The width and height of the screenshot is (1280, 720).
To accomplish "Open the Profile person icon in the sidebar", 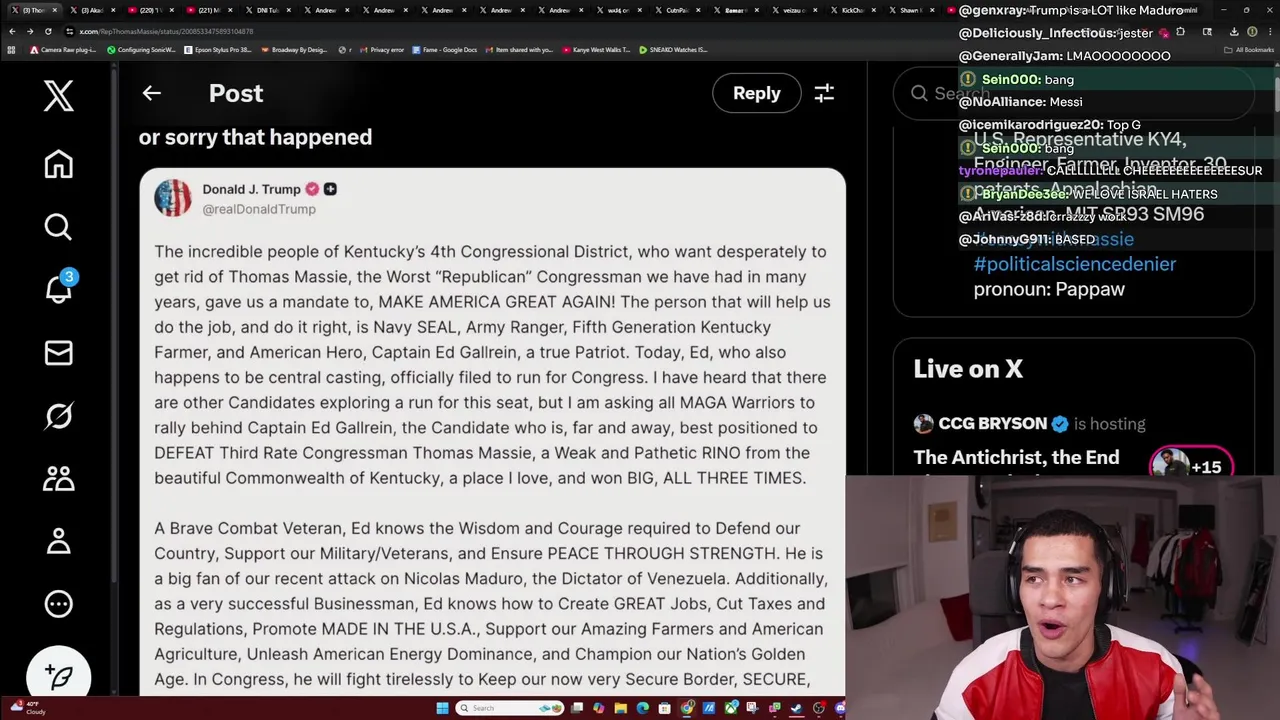I will click(58, 541).
